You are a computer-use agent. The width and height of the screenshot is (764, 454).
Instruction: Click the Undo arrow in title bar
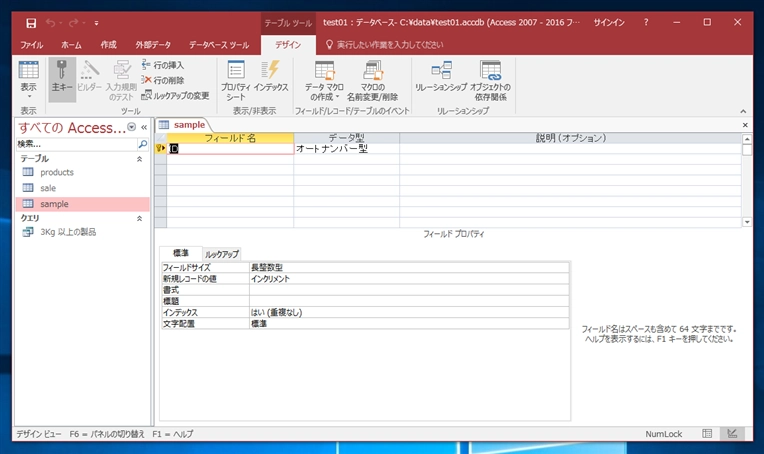click(x=50, y=23)
